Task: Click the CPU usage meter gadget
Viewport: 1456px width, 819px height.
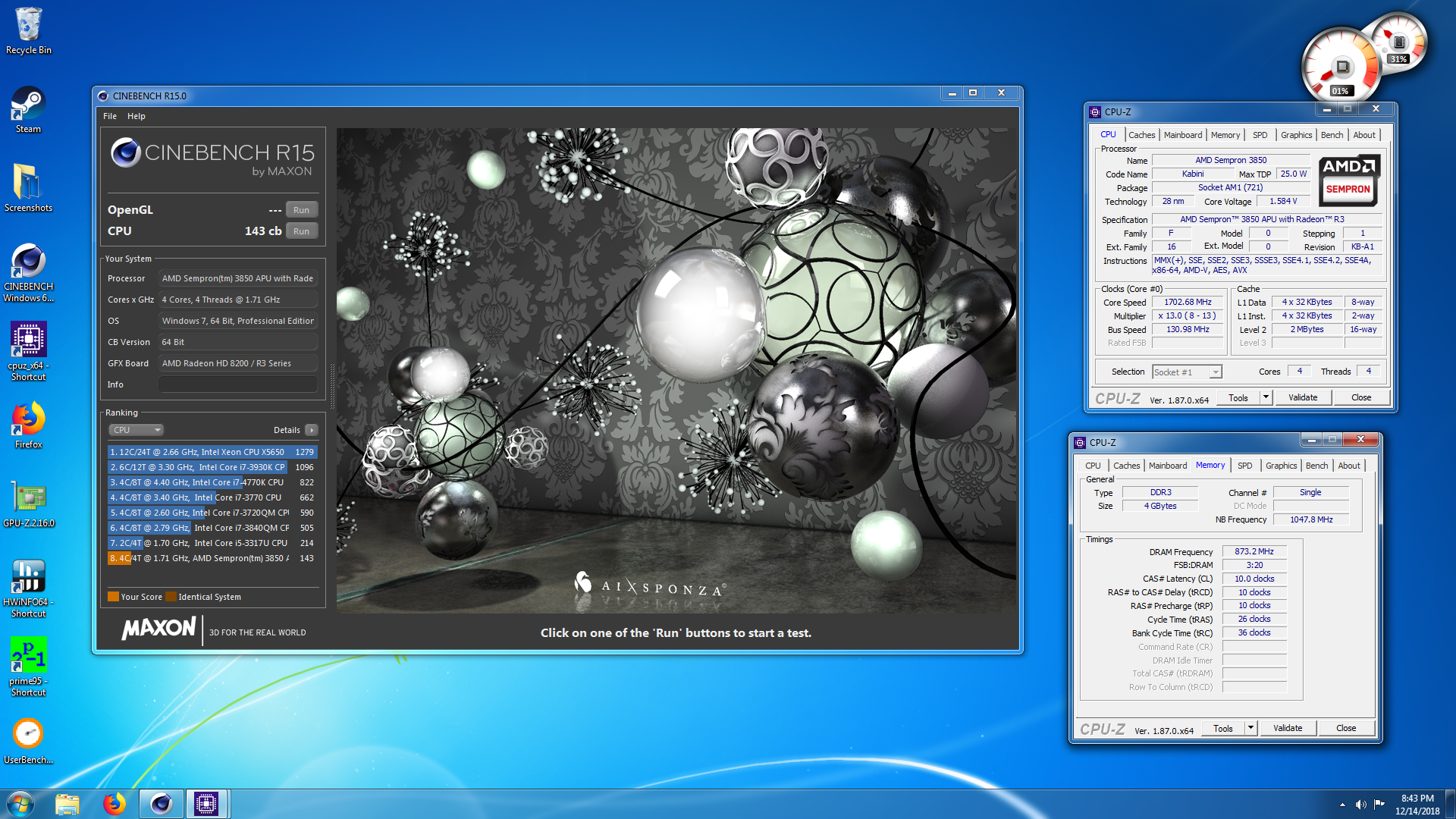Action: tap(1341, 66)
